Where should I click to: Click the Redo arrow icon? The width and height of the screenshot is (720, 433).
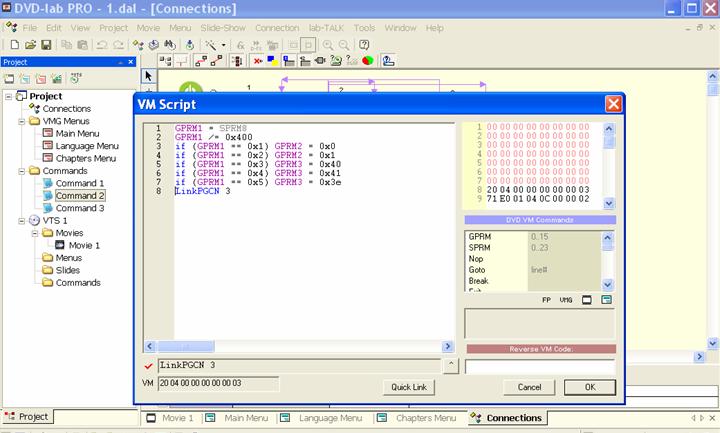coord(118,45)
